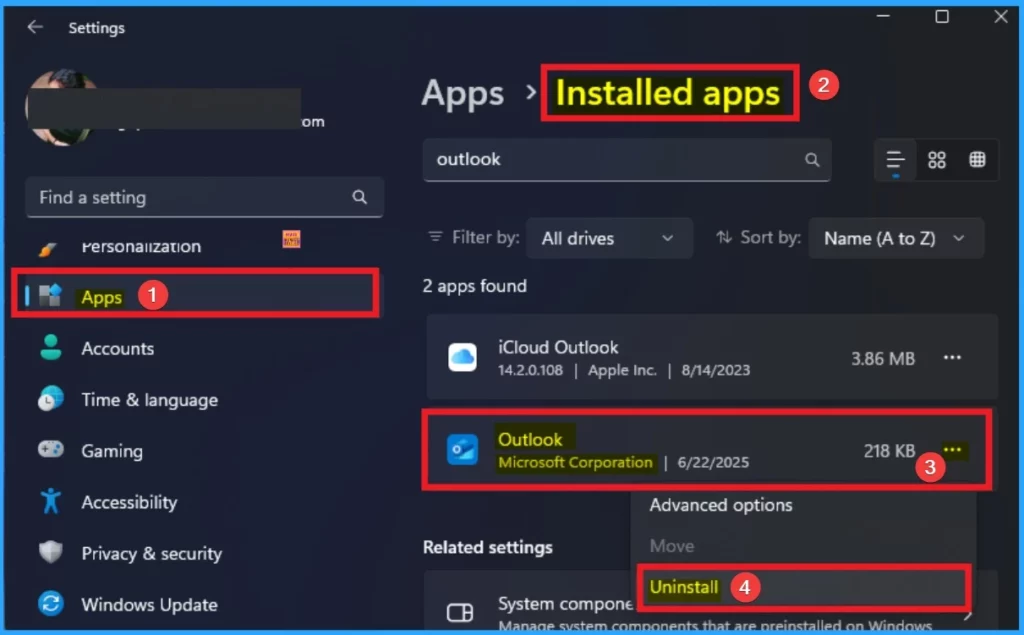Open the Sort by Name (A to Z) dropdown
Image resolution: width=1024 pixels, height=635 pixels.
[895, 238]
